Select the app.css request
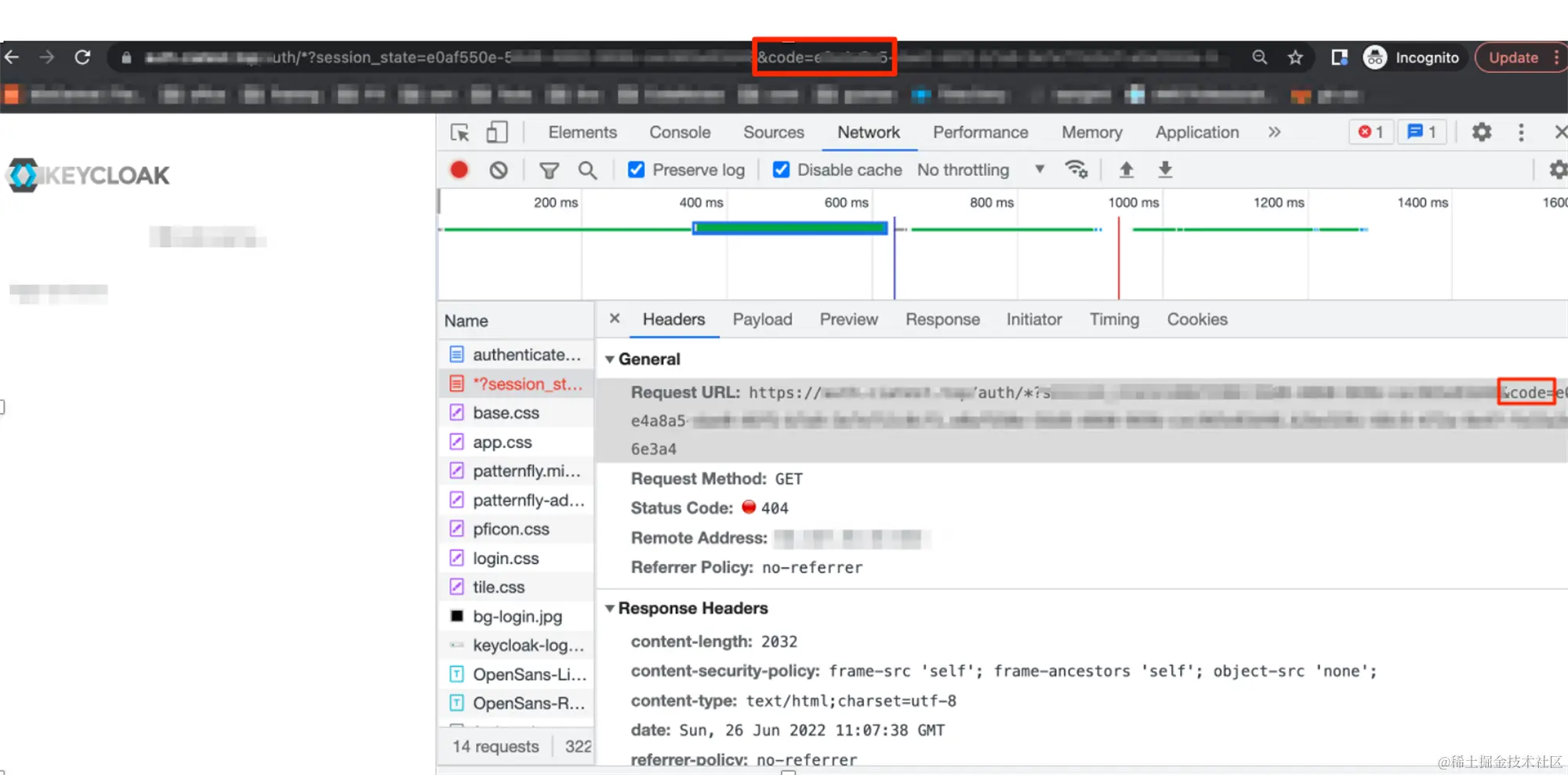 click(516, 442)
